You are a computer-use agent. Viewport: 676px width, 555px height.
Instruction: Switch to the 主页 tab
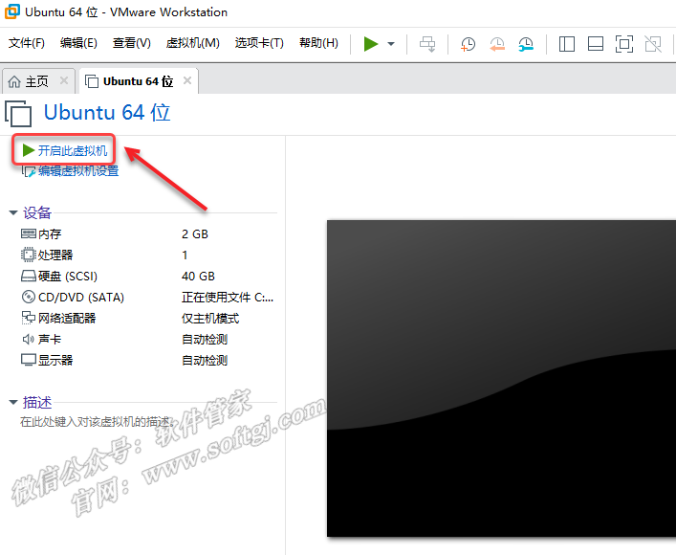(x=37, y=81)
